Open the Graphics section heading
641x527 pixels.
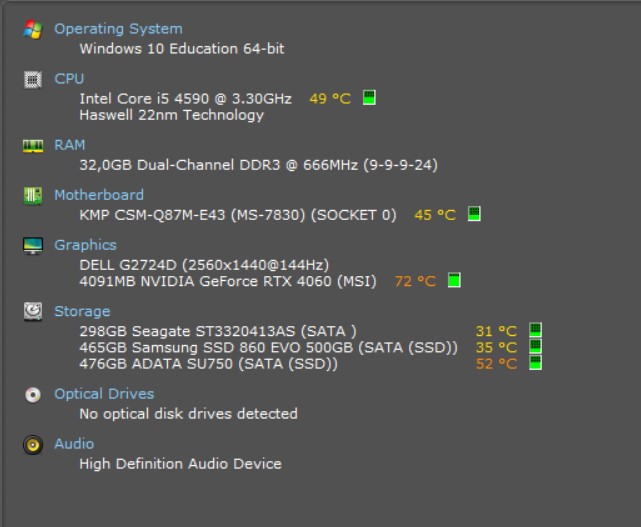(x=85, y=245)
